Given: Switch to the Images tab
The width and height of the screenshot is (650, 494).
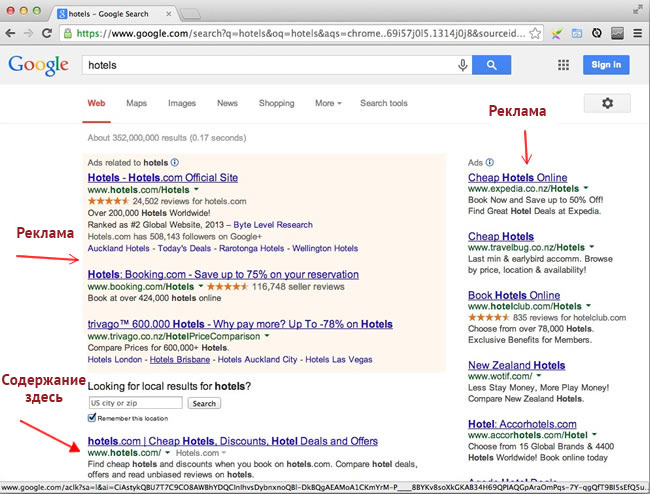Looking at the screenshot, I should 182,103.
